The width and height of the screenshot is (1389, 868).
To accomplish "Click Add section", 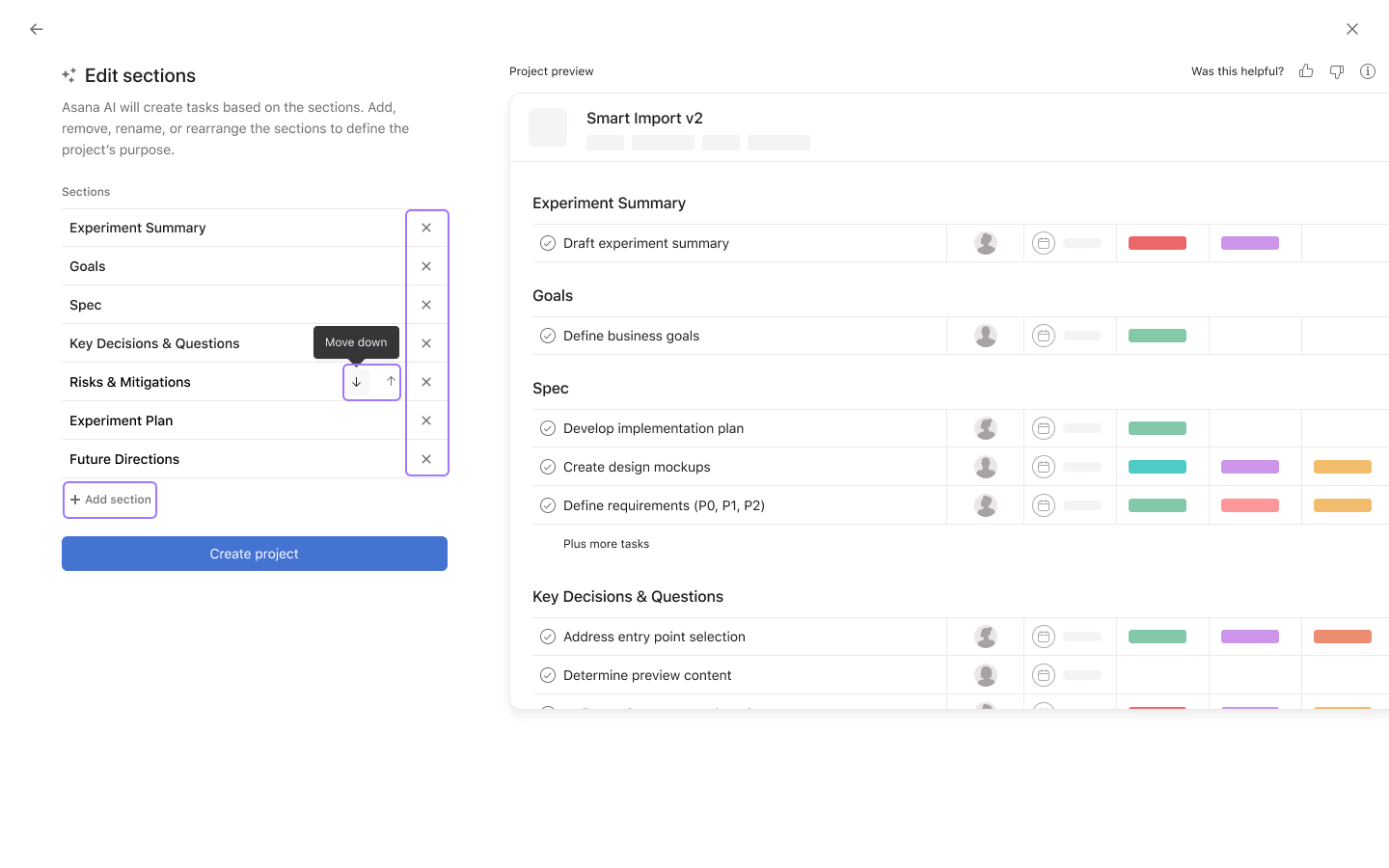I will click(x=109, y=500).
